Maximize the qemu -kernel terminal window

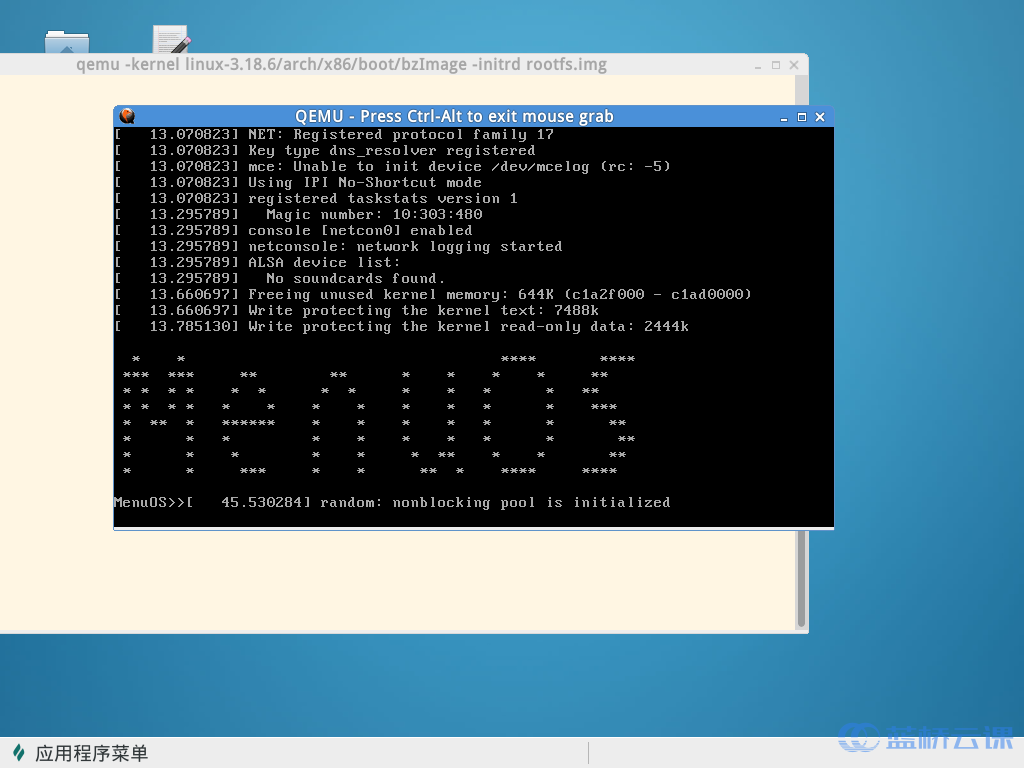click(x=776, y=65)
